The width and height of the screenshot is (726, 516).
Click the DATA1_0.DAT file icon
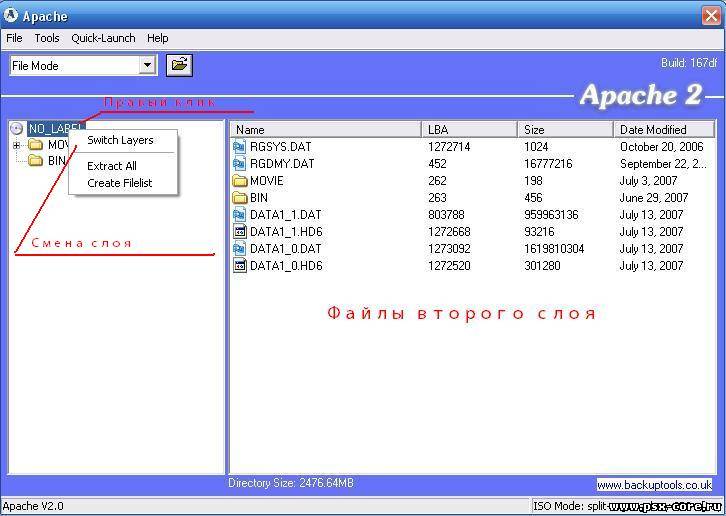239,249
